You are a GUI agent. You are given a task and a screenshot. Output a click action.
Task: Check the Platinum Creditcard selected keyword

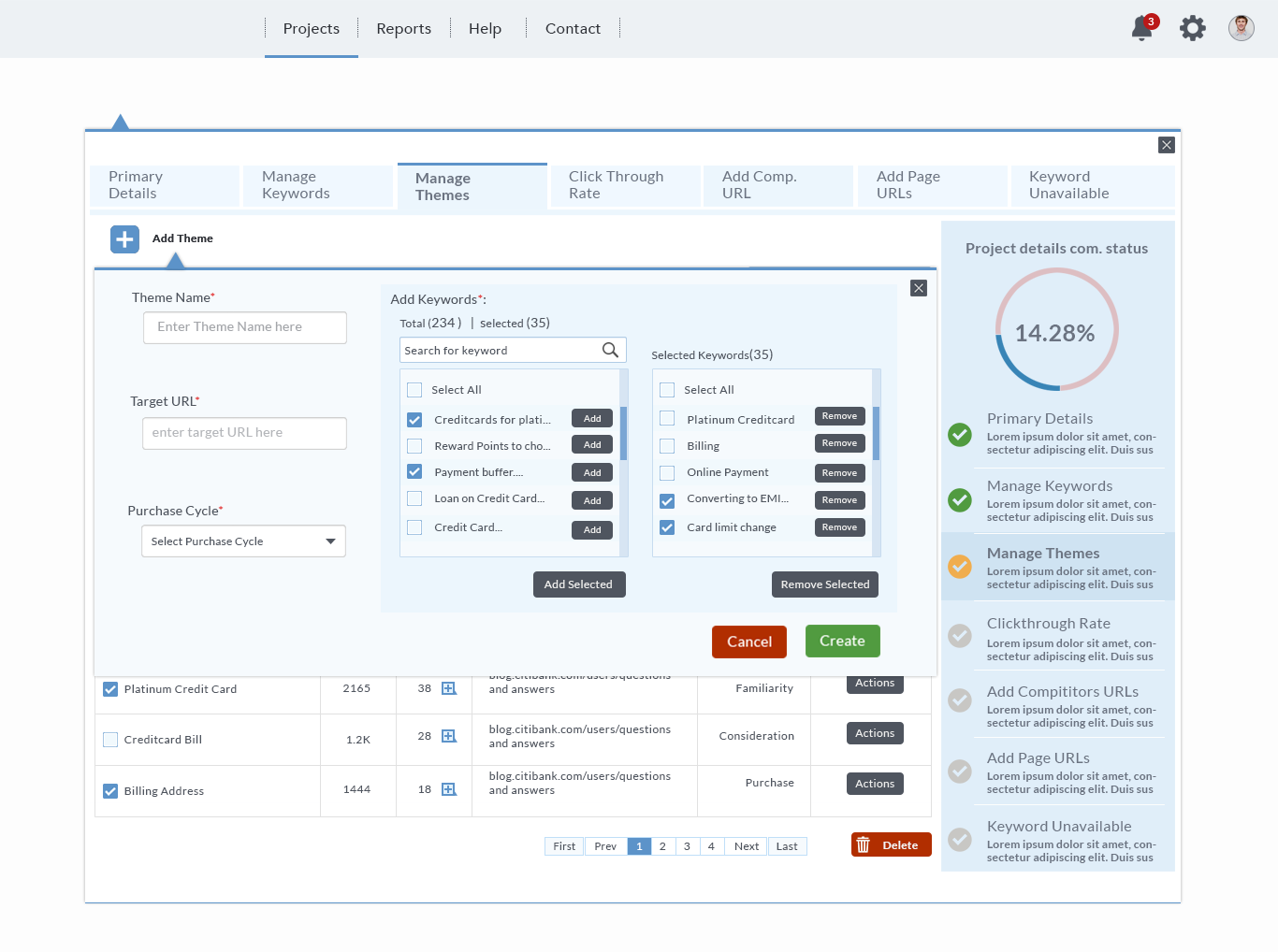pyautogui.click(x=667, y=418)
